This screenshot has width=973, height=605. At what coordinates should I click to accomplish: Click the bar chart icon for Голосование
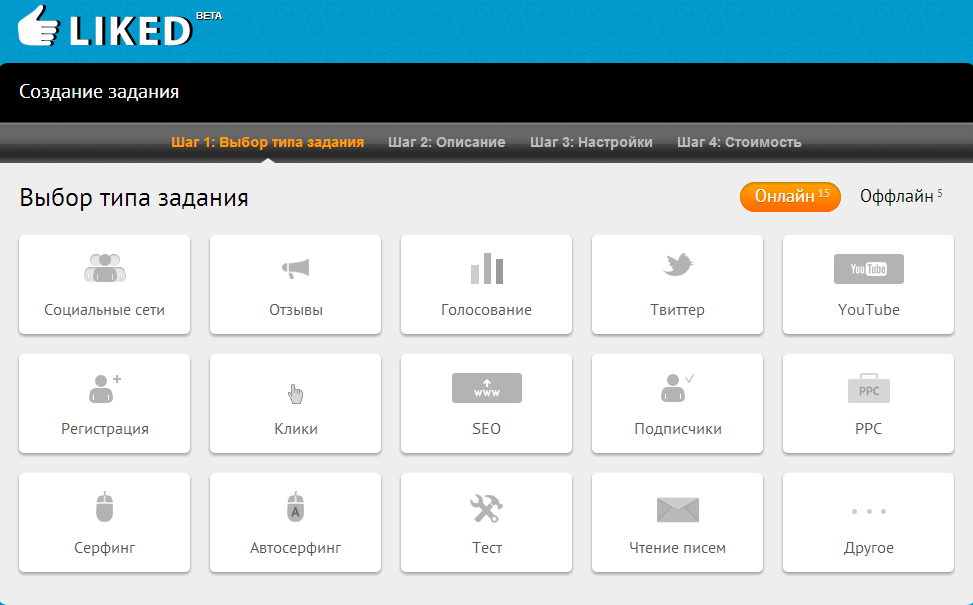pyautogui.click(x=486, y=268)
